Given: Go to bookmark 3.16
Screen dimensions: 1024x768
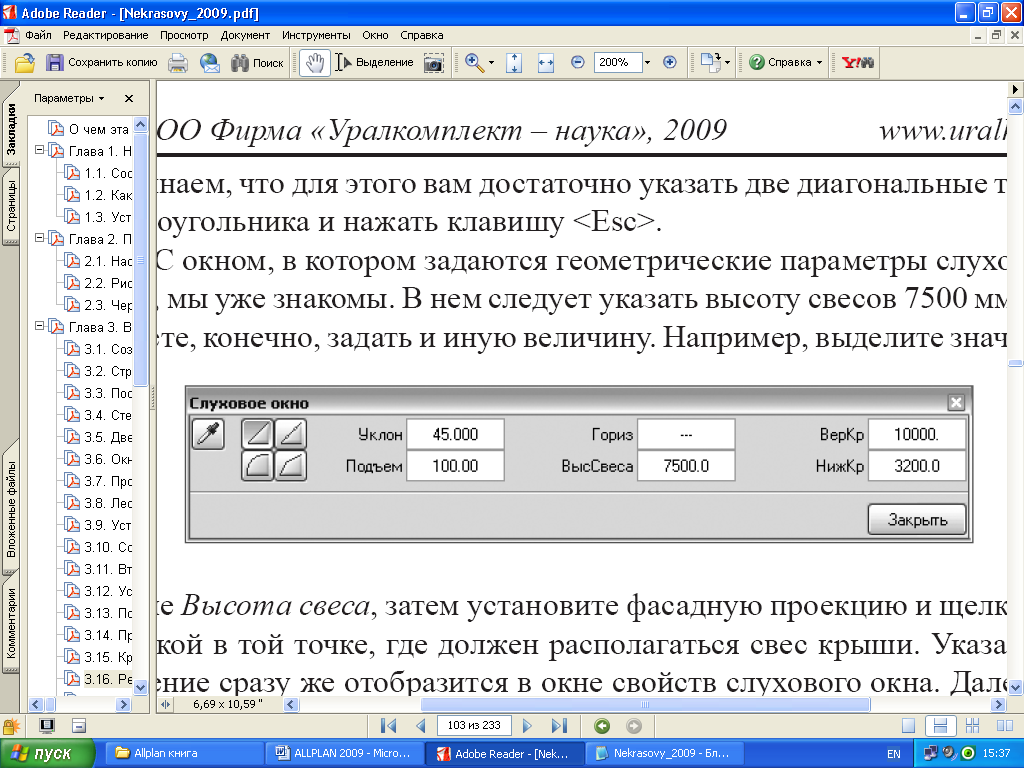Looking at the screenshot, I should (99, 679).
